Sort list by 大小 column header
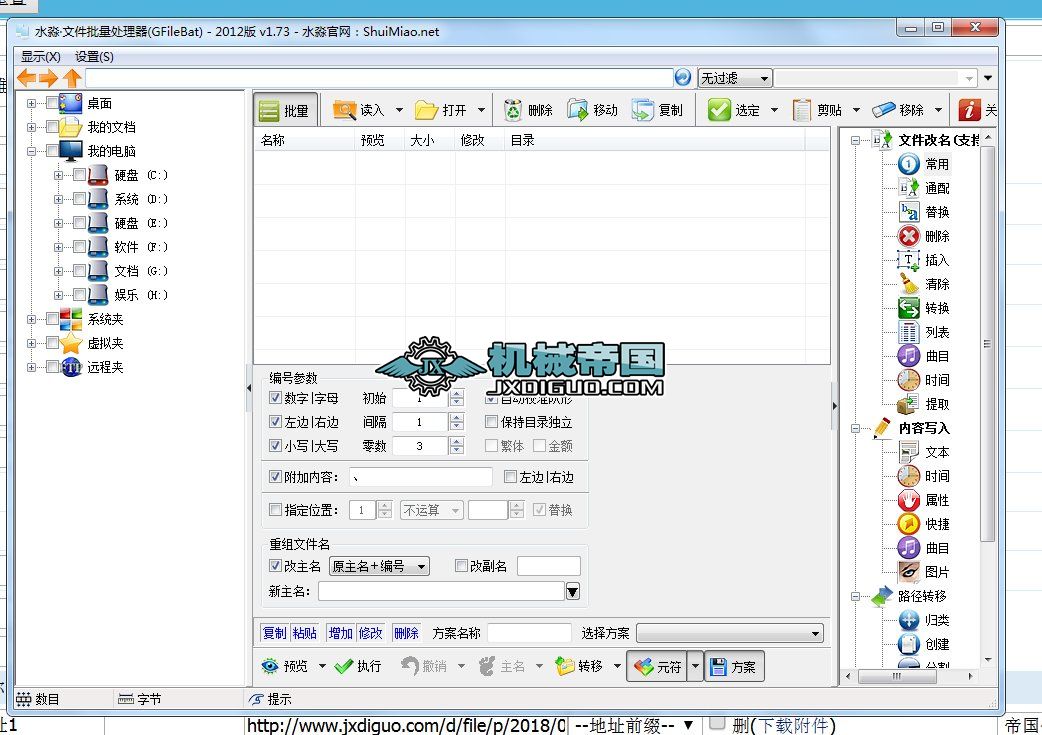 [x=430, y=140]
